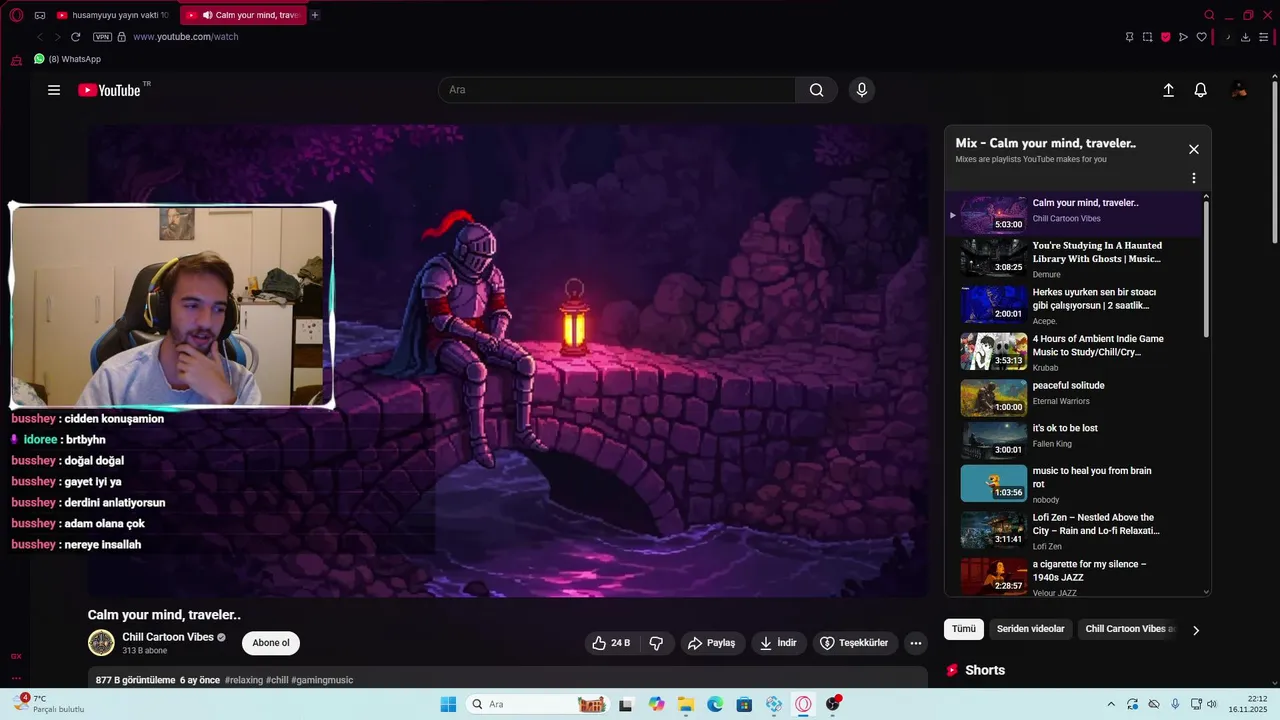Close the Mix playlist panel
The width and height of the screenshot is (1280, 720).
(x=1193, y=149)
